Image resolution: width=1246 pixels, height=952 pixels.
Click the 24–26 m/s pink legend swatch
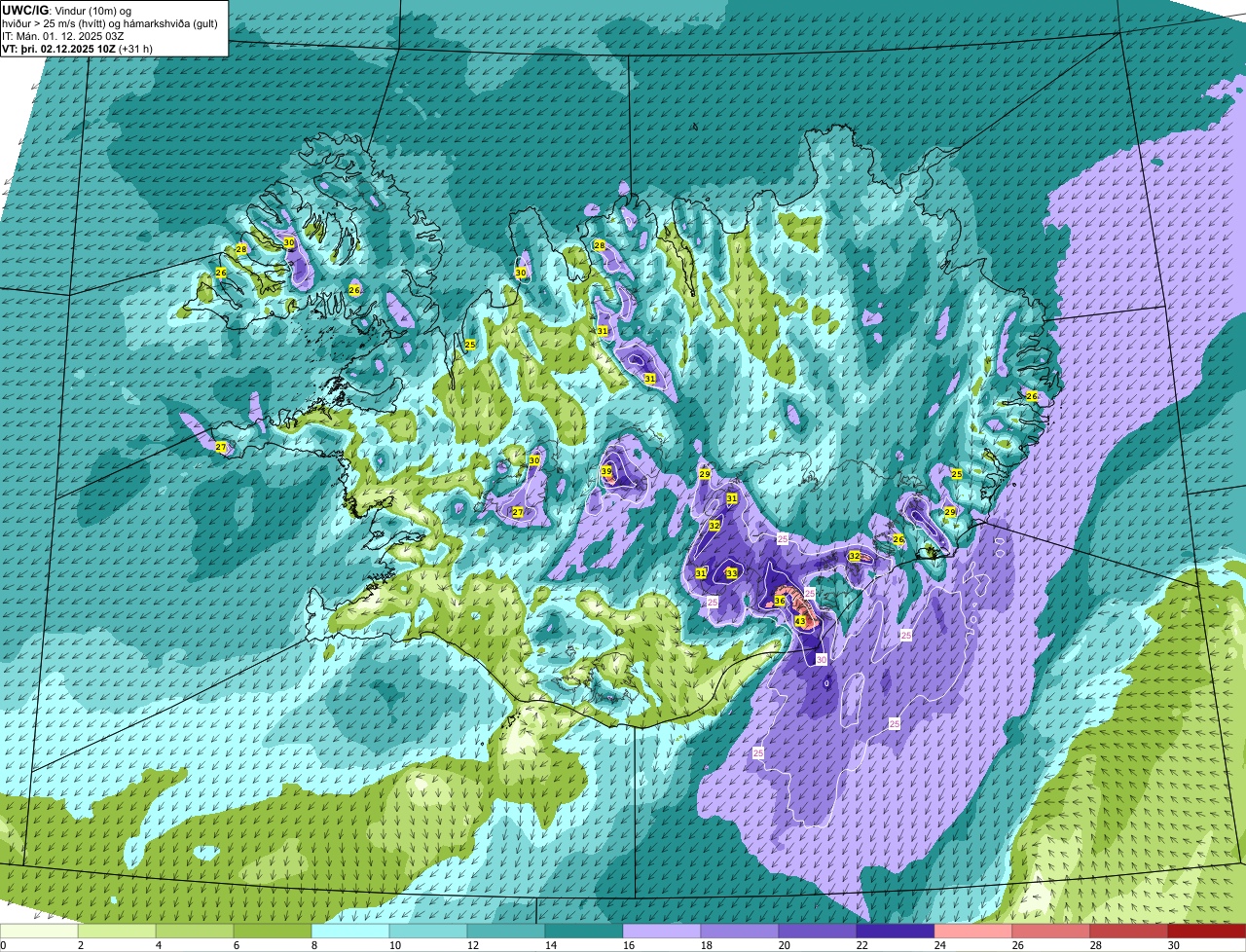(x=973, y=931)
